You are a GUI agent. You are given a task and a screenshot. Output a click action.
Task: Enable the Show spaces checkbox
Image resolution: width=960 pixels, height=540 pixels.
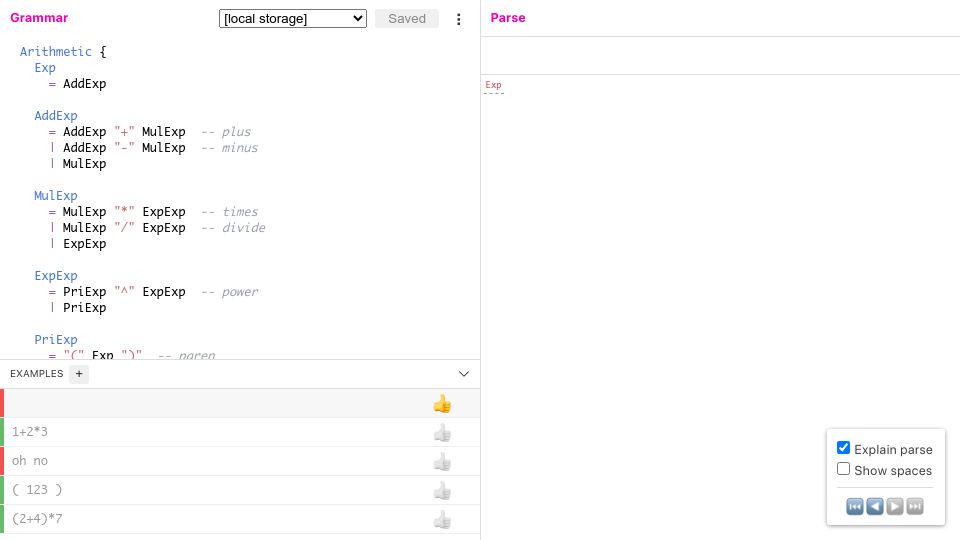tap(843, 469)
